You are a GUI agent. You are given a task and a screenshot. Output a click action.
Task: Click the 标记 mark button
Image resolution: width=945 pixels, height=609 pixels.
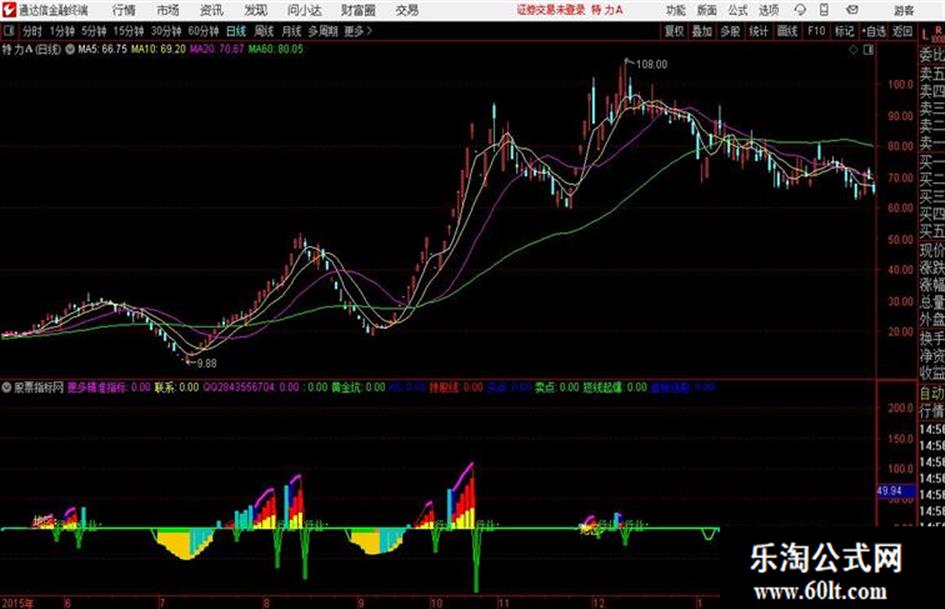(844, 31)
